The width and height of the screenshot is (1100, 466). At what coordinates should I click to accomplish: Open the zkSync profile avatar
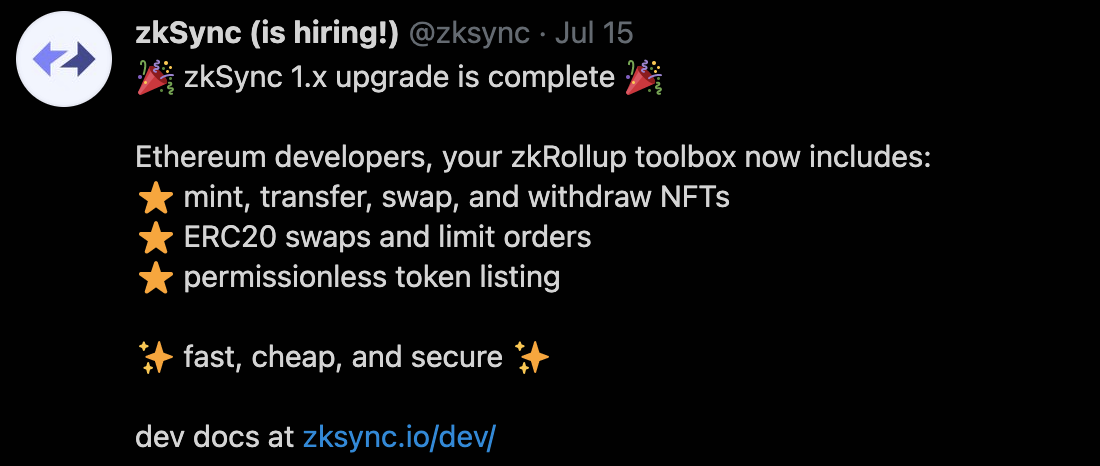64,59
